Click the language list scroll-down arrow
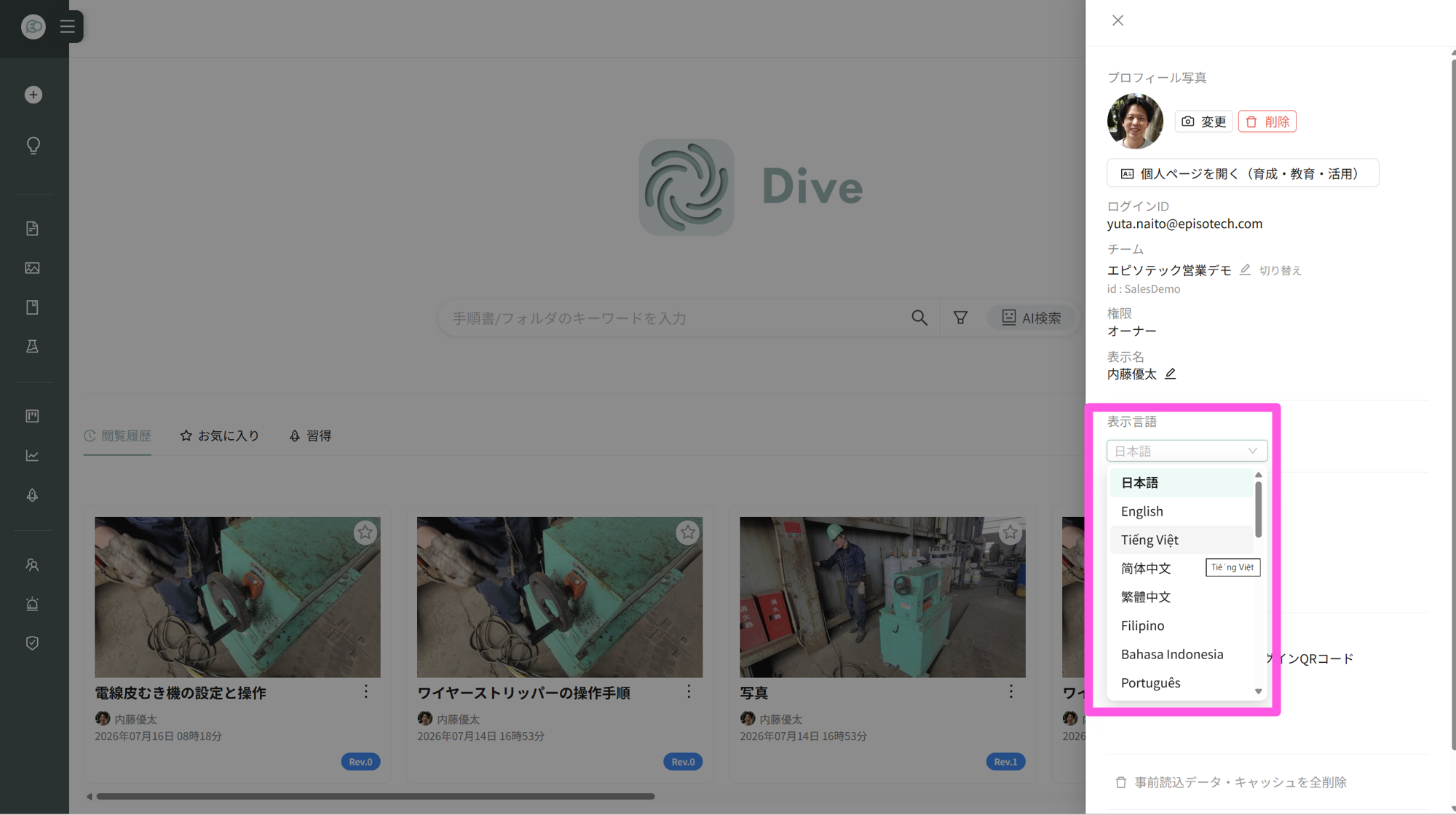Screen dimensions: 1456x815 point(1258,691)
